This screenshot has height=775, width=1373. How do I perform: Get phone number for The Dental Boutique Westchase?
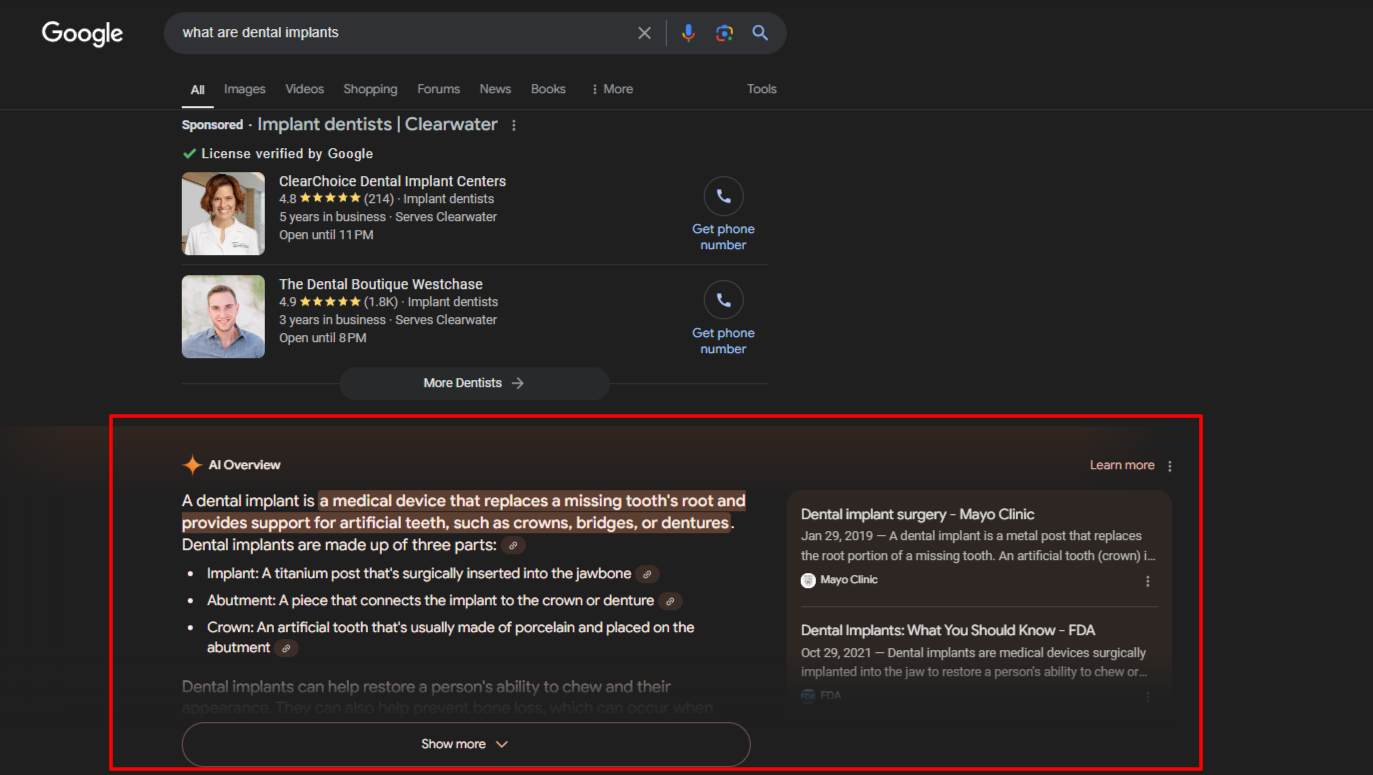(724, 341)
